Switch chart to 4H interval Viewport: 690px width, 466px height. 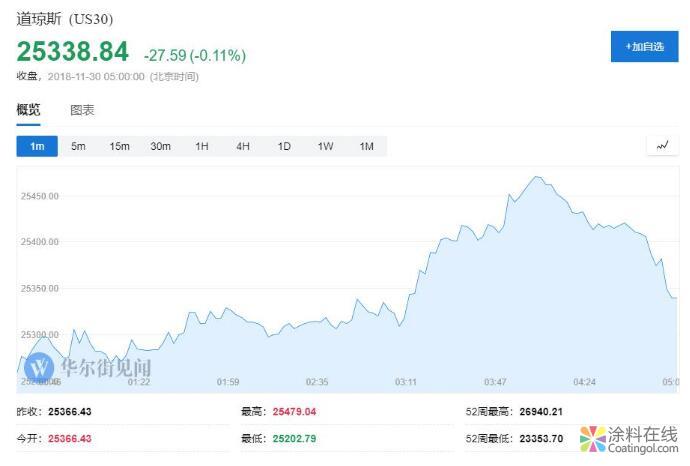point(243,147)
